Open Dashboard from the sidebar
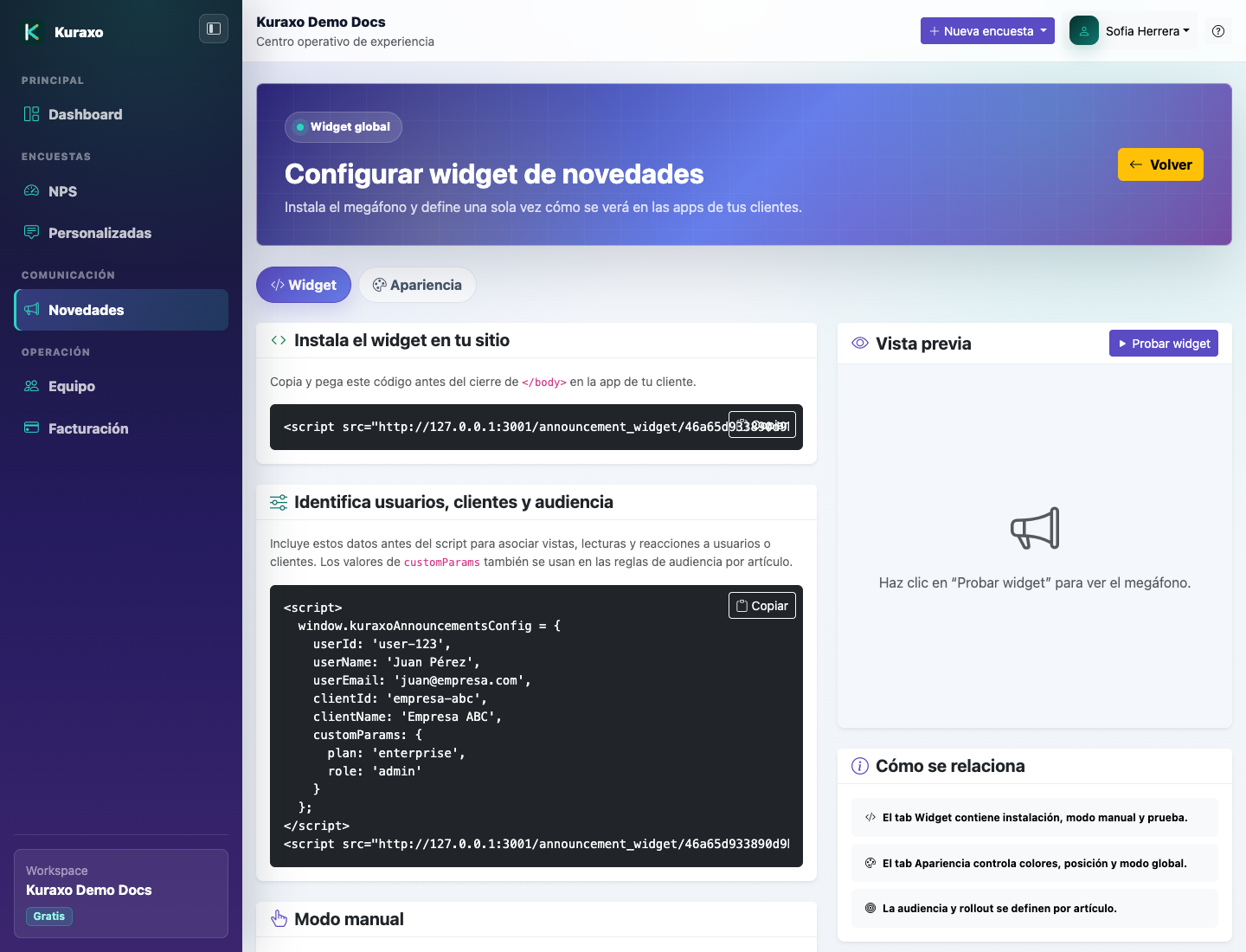1246x952 pixels. point(121,114)
